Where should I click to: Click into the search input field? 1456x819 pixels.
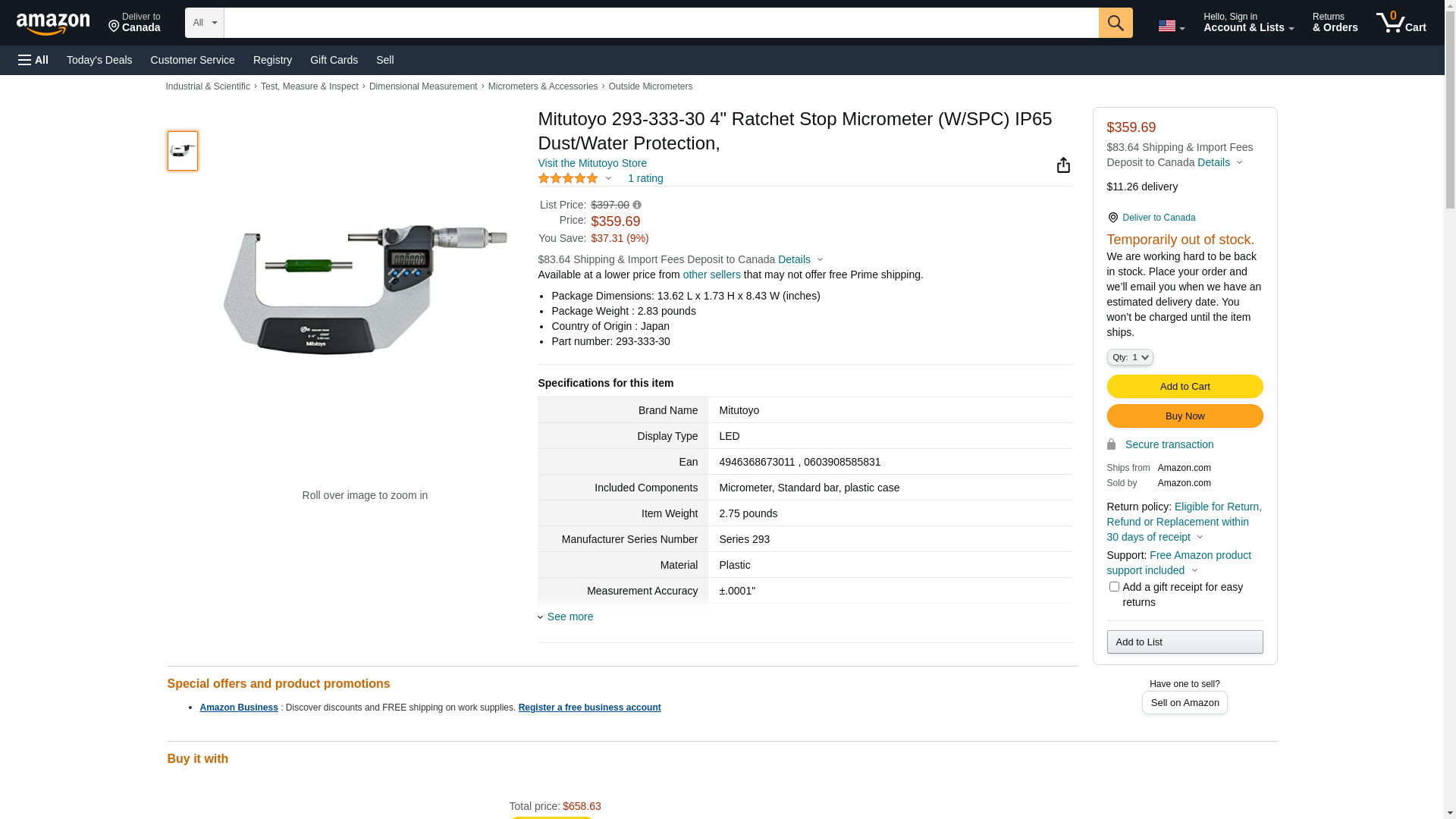pos(660,23)
